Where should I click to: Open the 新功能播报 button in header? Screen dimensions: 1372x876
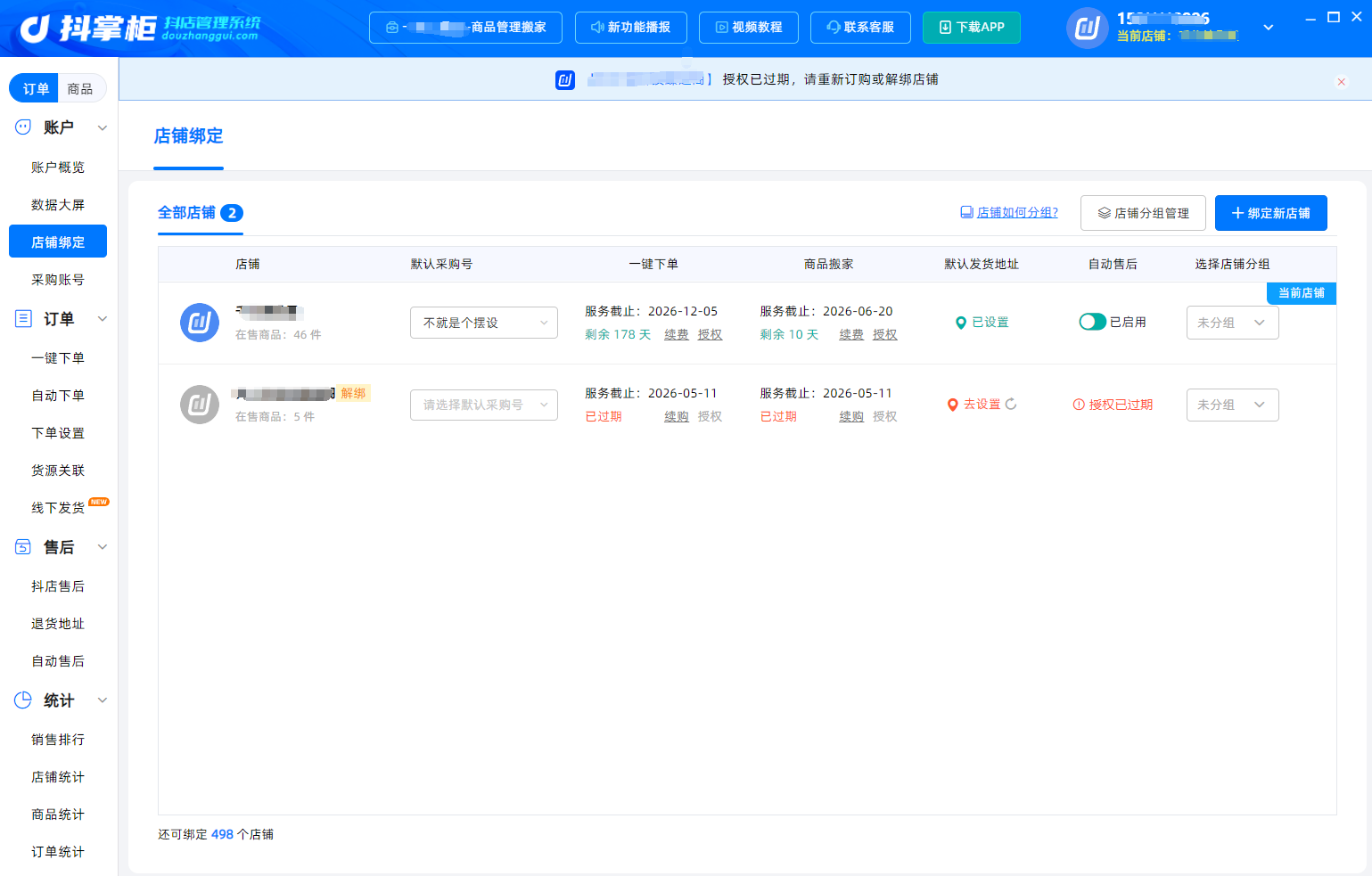(631, 28)
